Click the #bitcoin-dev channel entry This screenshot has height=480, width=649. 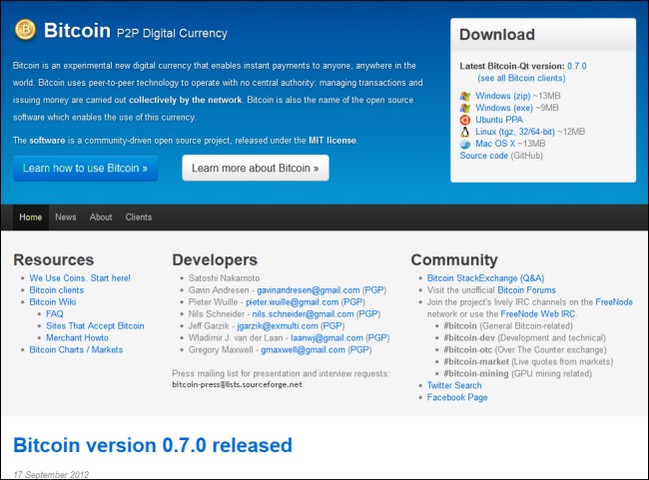point(525,338)
